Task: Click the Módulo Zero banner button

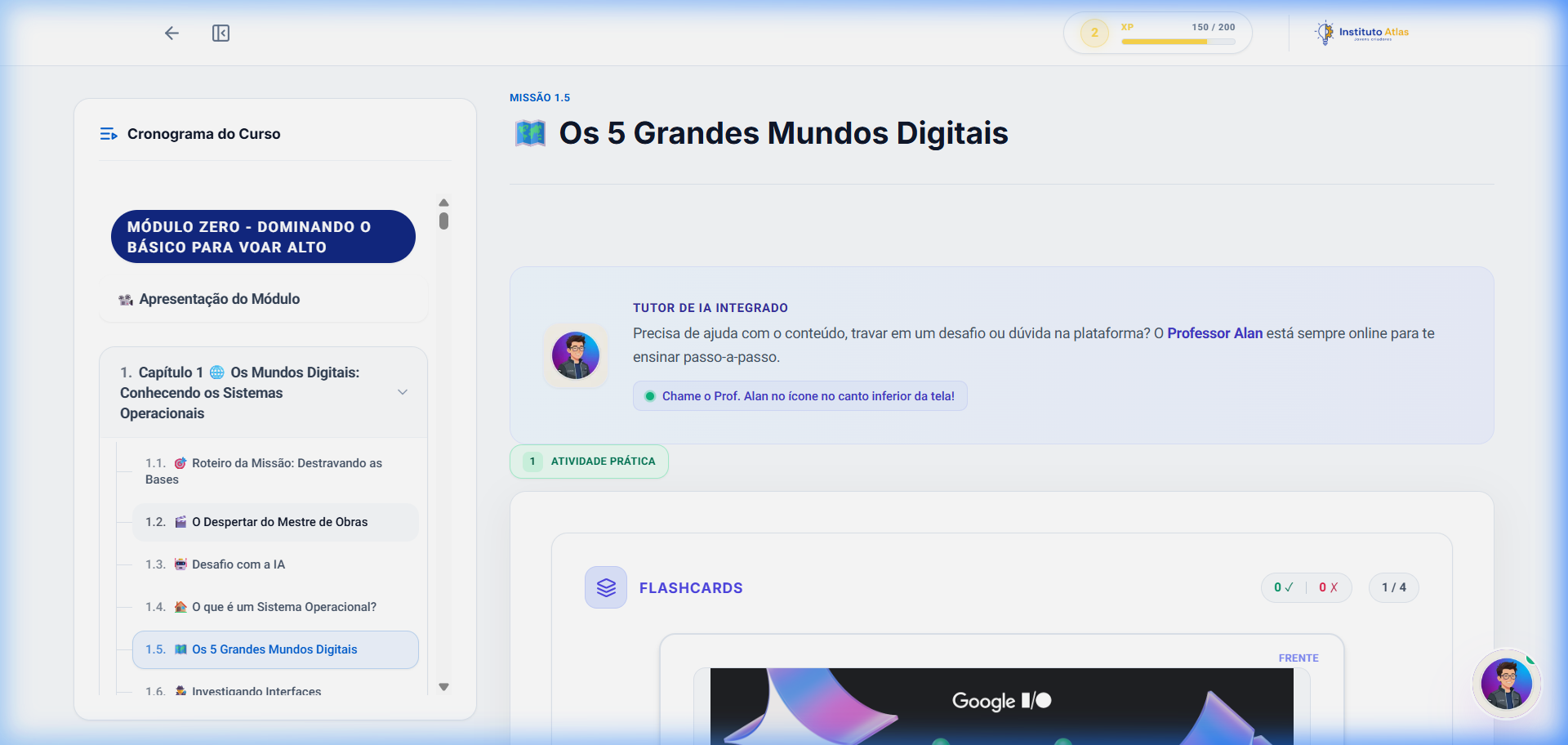Action: point(263,237)
